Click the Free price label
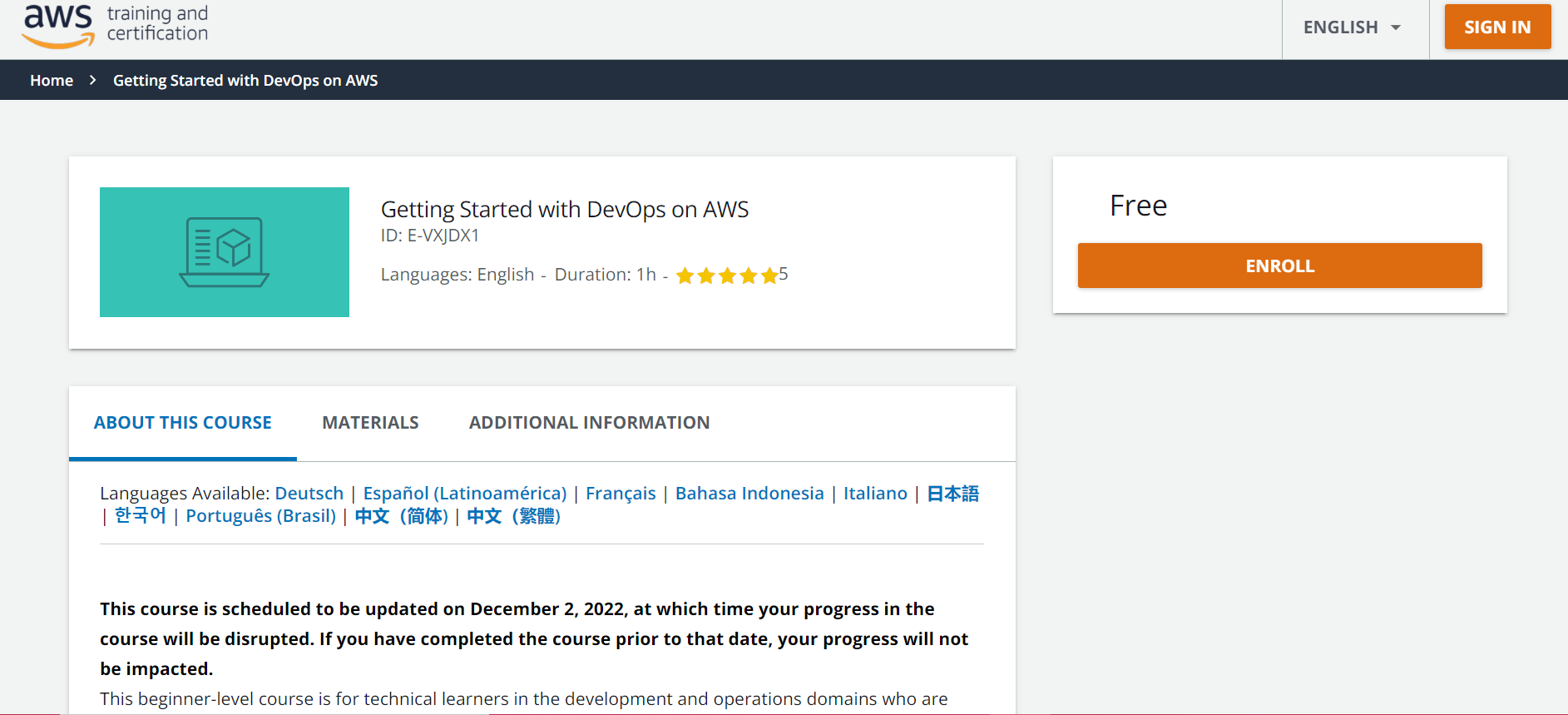 1138,206
